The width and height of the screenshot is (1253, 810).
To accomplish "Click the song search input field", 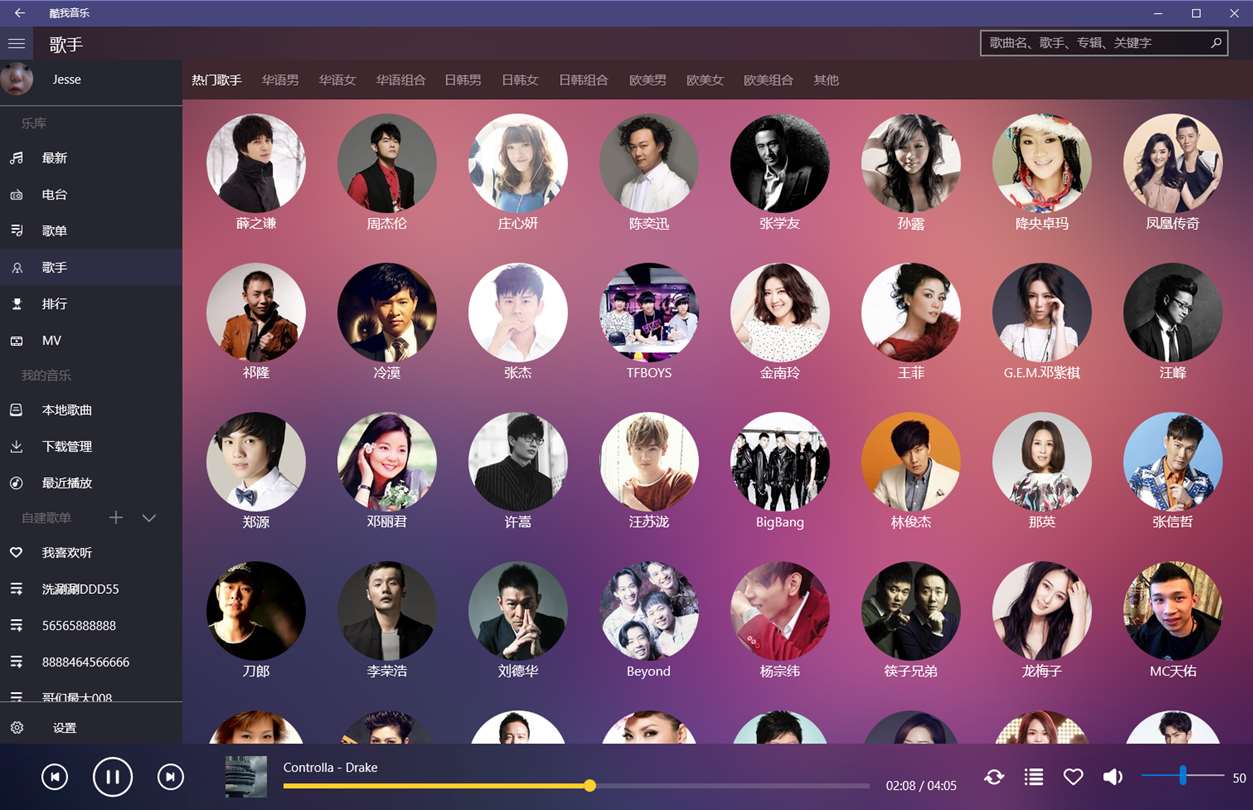I will (1094, 43).
